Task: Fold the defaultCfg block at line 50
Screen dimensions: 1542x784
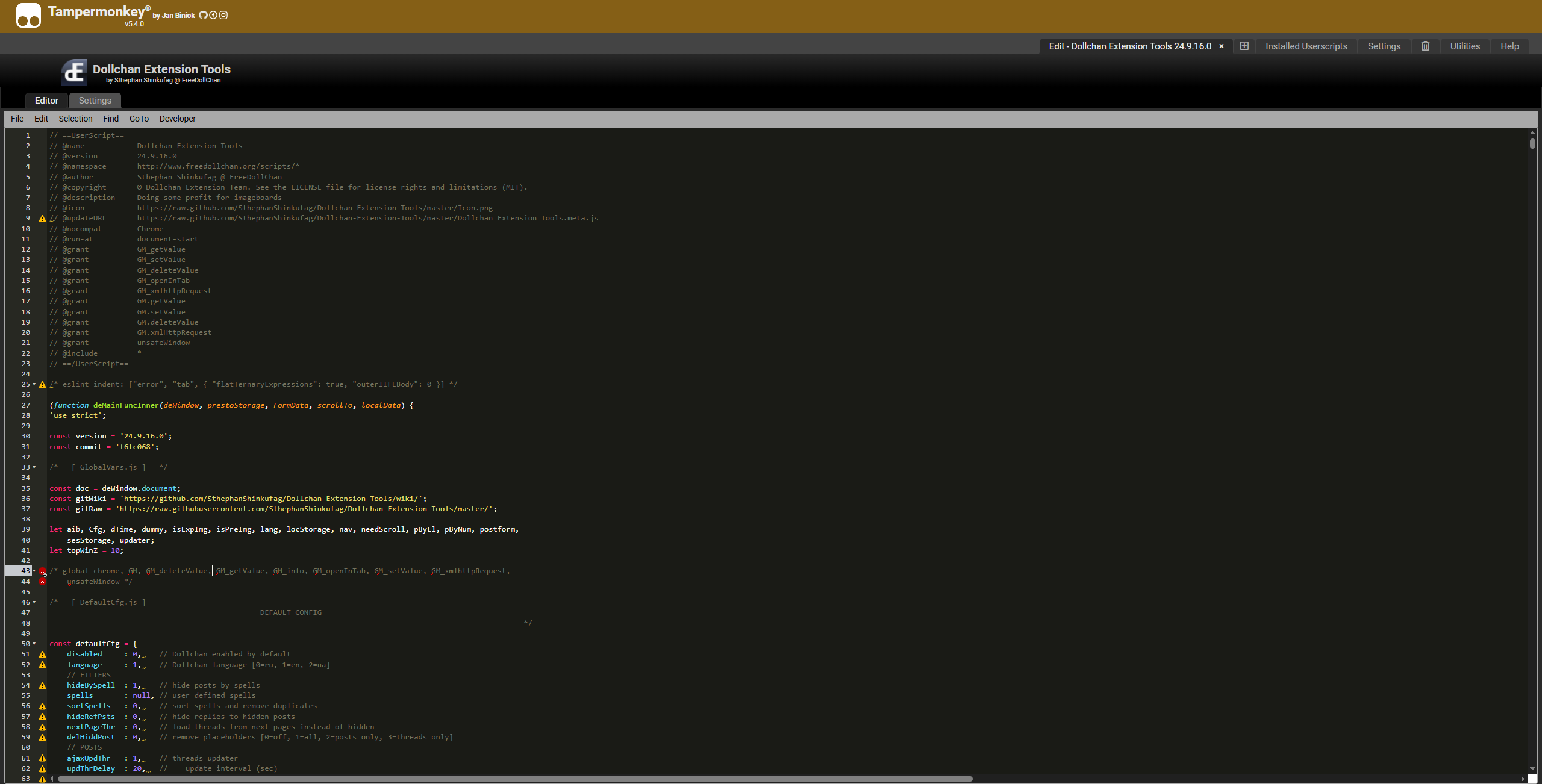Action: click(34, 644)
